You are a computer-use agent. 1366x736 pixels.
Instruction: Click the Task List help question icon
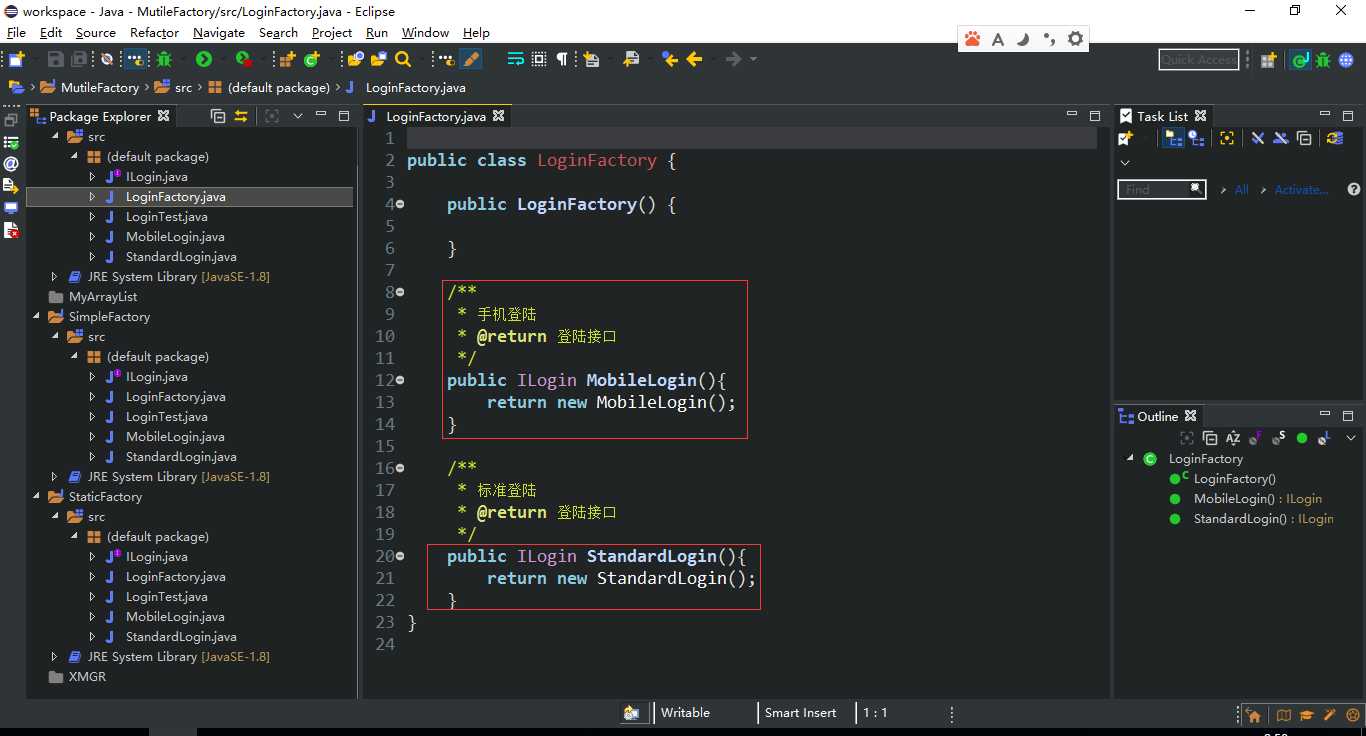click(1354, 189)
